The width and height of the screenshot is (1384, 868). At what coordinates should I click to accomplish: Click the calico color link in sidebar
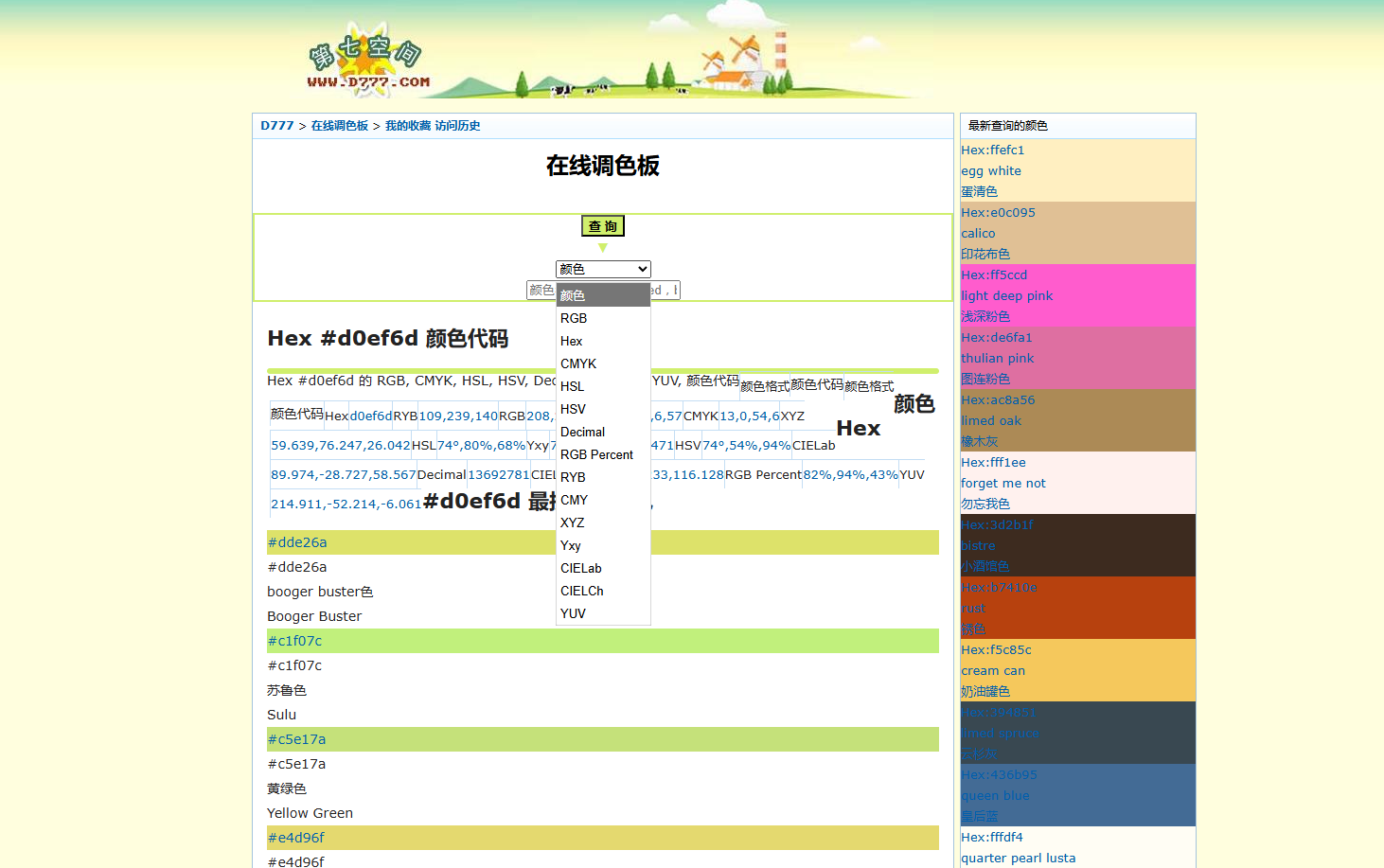pyautogui.click(x=978, y=234)
